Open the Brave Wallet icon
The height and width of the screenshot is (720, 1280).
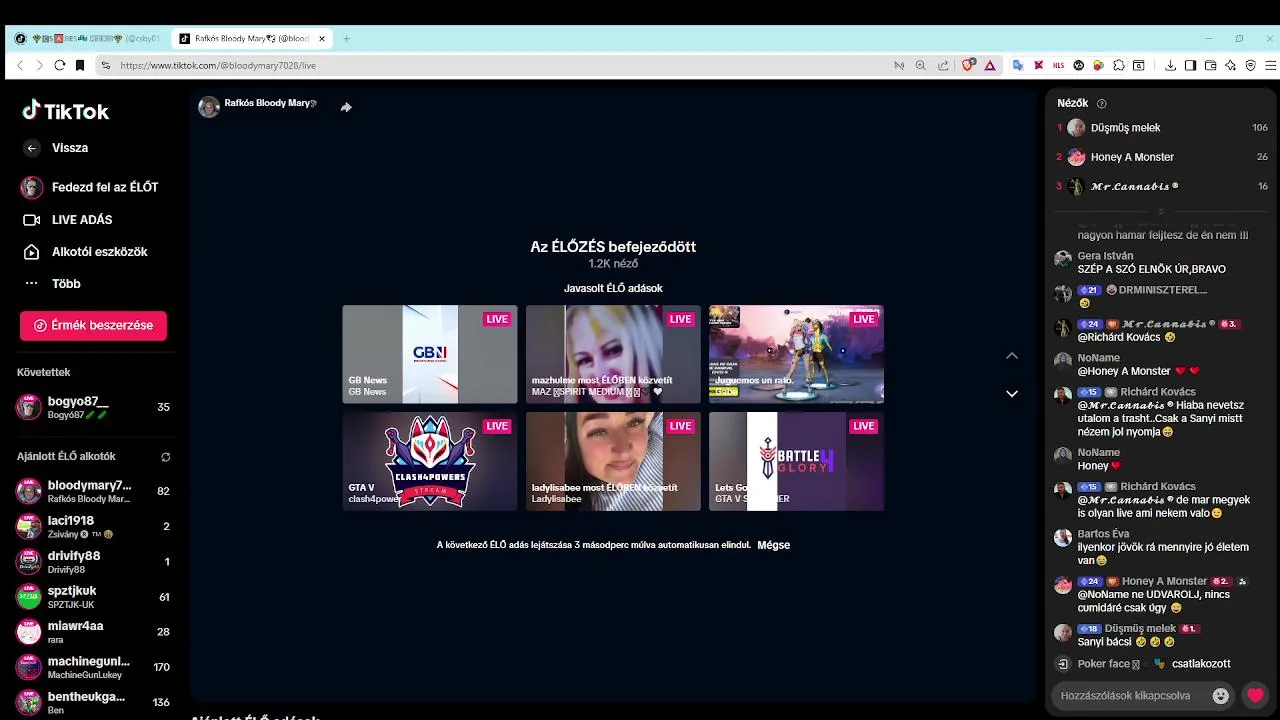click(x=1210, y=65)
